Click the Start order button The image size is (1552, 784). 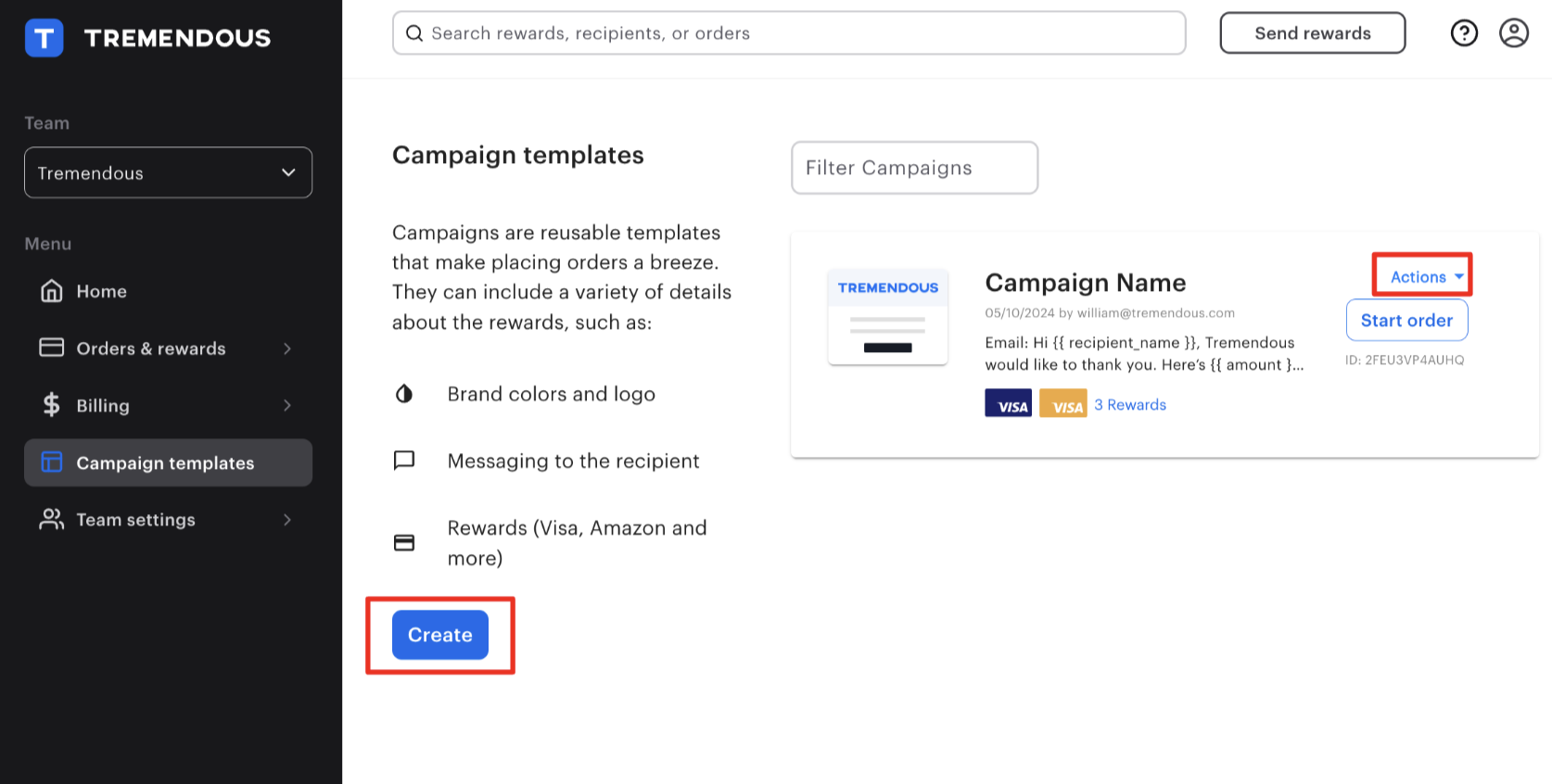tap(1406, 321)
